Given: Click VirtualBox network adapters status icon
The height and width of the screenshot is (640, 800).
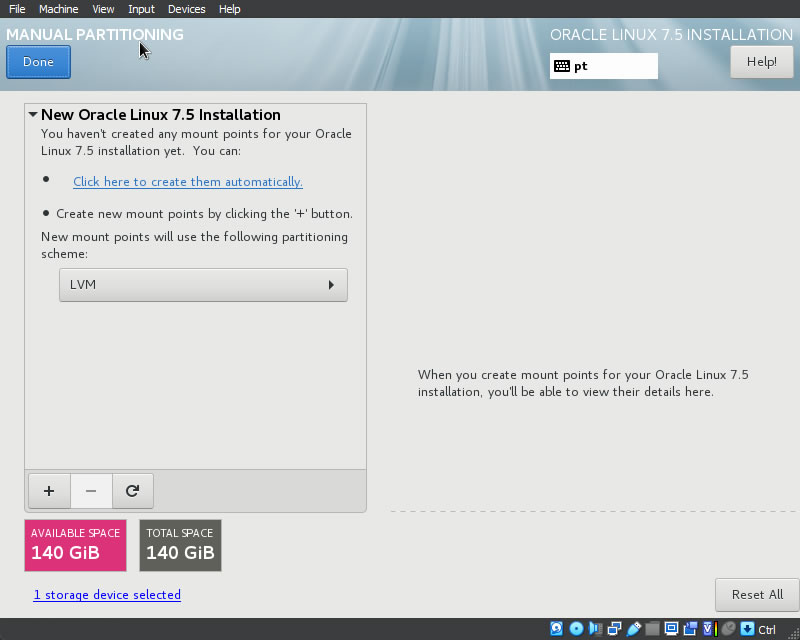Looking at the screenshot, I should (x=615, y=628).
